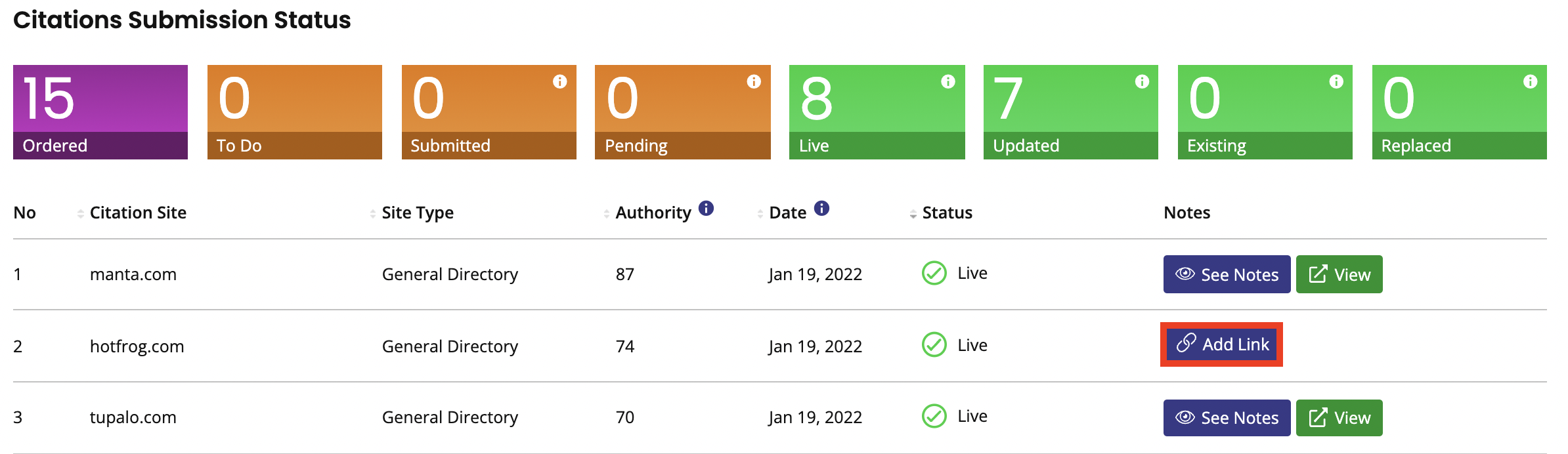Sort table by Citation Site column
The width and height of the screenshot is (1568, 454).
[138, 213]
